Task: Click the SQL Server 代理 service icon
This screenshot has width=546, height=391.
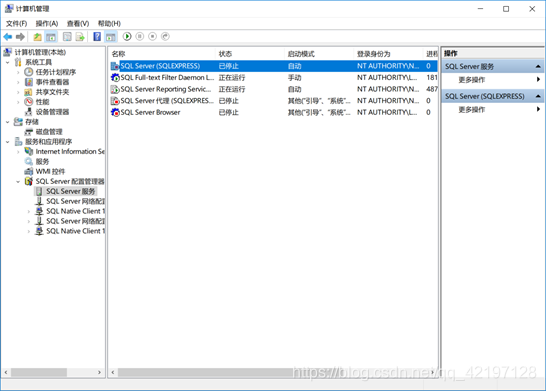Action: (115, 101)
